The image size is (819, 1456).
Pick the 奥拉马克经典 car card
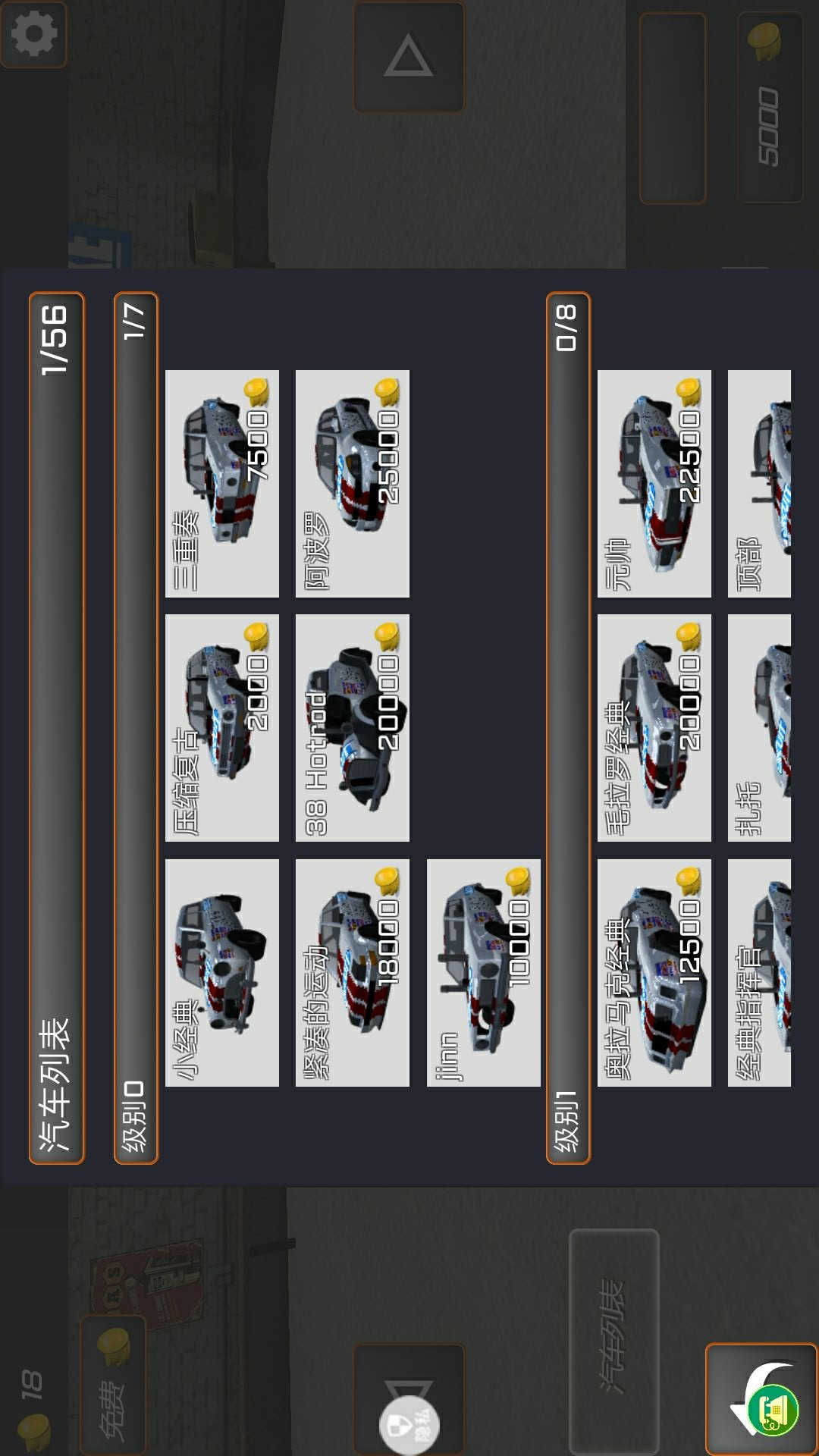click(654, 973)
